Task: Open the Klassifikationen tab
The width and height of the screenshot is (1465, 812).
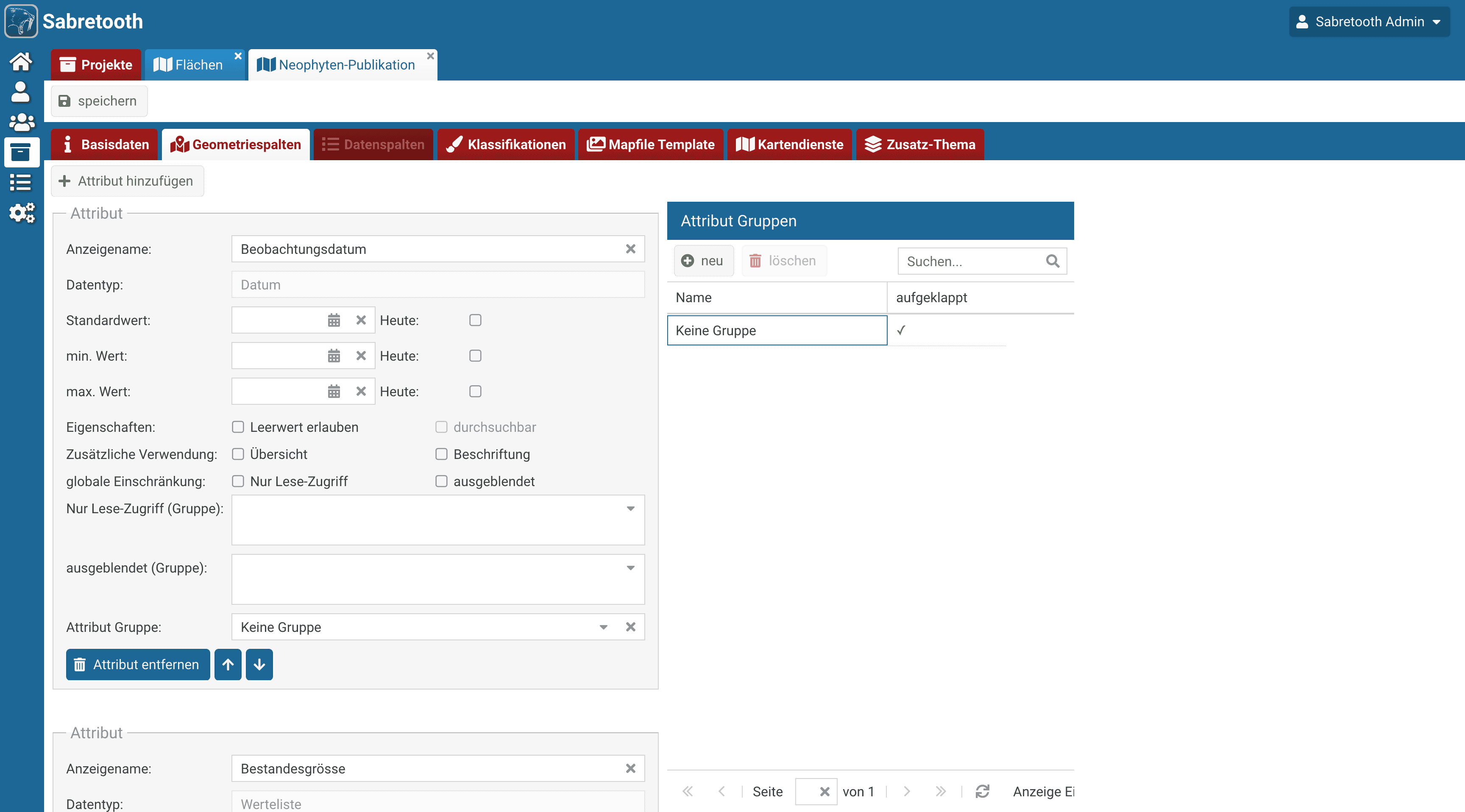Action: point(506,145)
